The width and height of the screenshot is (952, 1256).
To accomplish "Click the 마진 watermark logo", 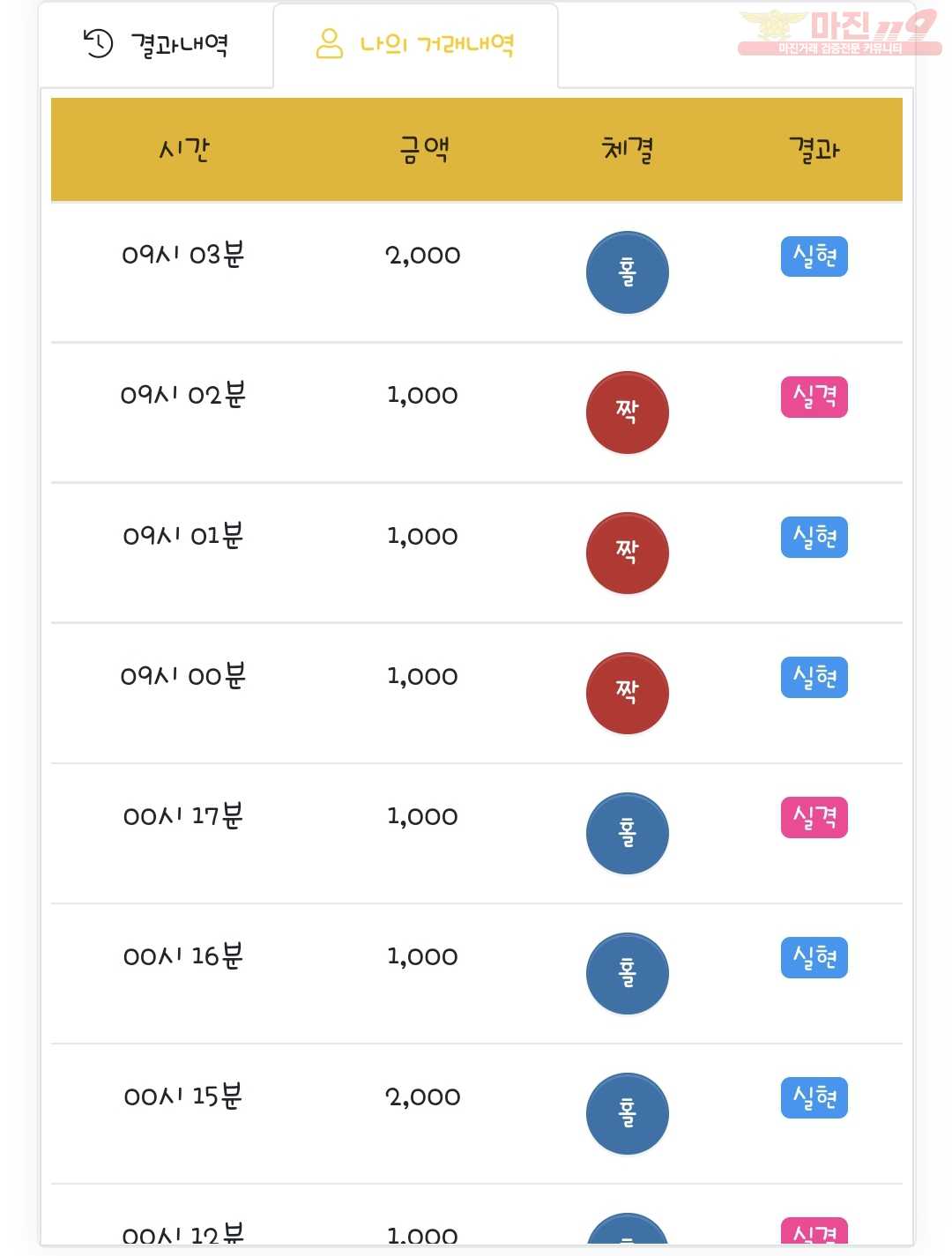I will [x=839, y=33].
